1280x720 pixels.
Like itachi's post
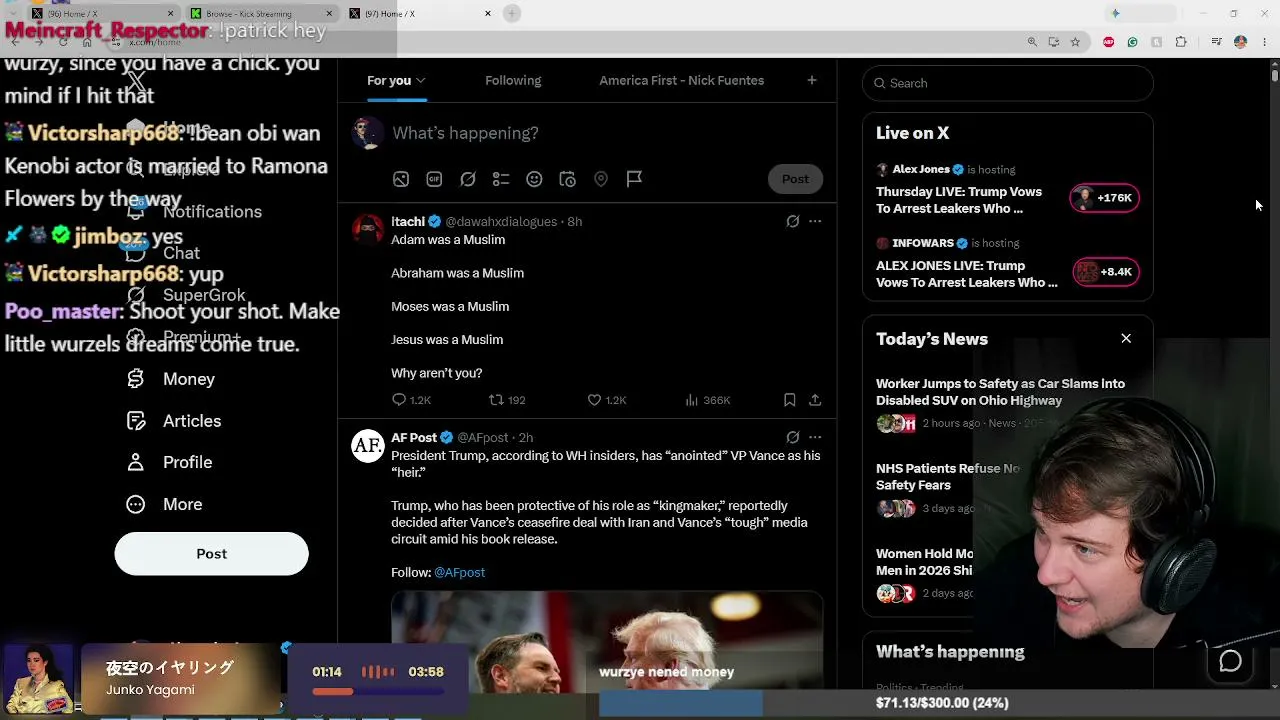606,400
